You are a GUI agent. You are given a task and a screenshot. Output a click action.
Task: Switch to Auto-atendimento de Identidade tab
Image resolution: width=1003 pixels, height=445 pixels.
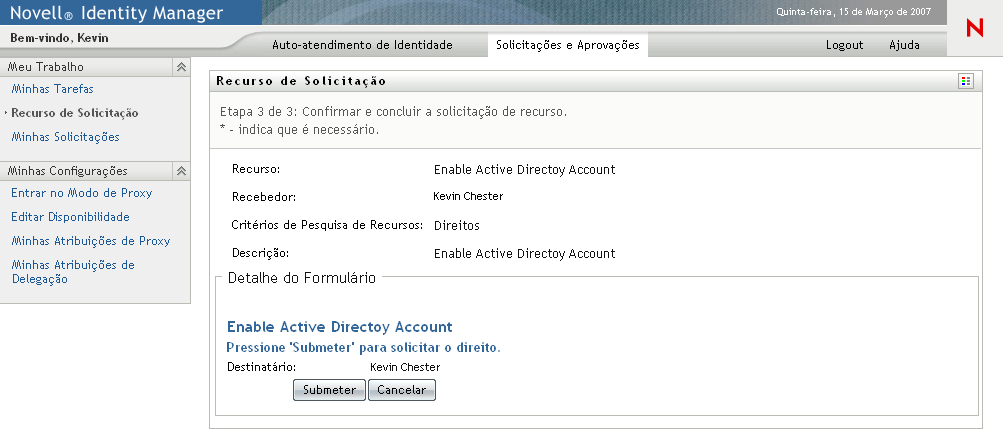(x=362, y=45)
